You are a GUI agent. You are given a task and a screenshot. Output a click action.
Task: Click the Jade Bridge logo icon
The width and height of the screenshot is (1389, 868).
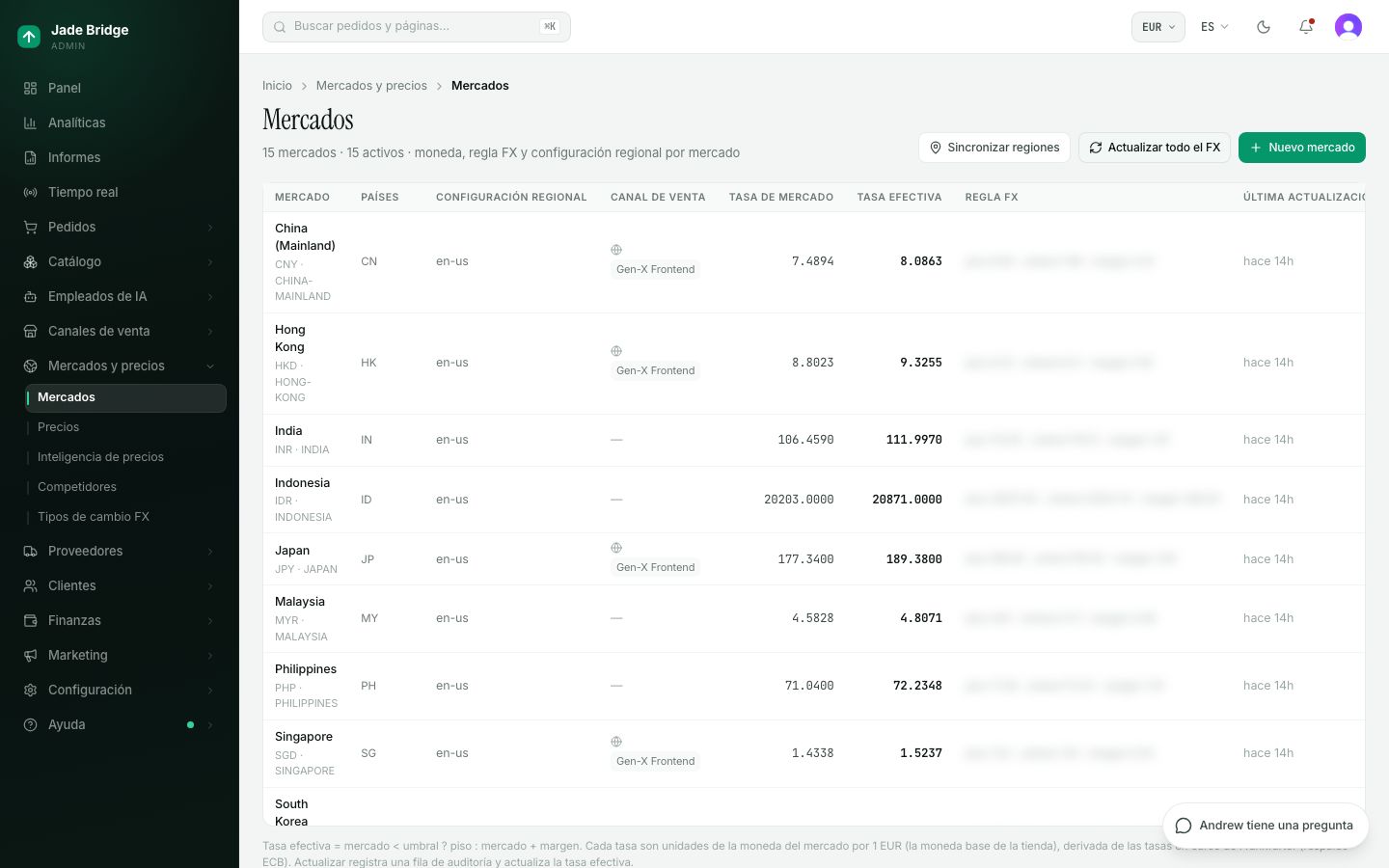29,37
